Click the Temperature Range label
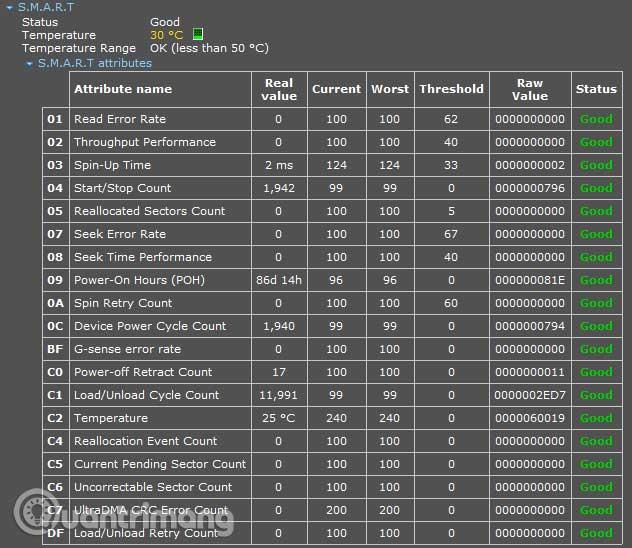The width and height of the screenshot is (632, 548). click(79, 48)
